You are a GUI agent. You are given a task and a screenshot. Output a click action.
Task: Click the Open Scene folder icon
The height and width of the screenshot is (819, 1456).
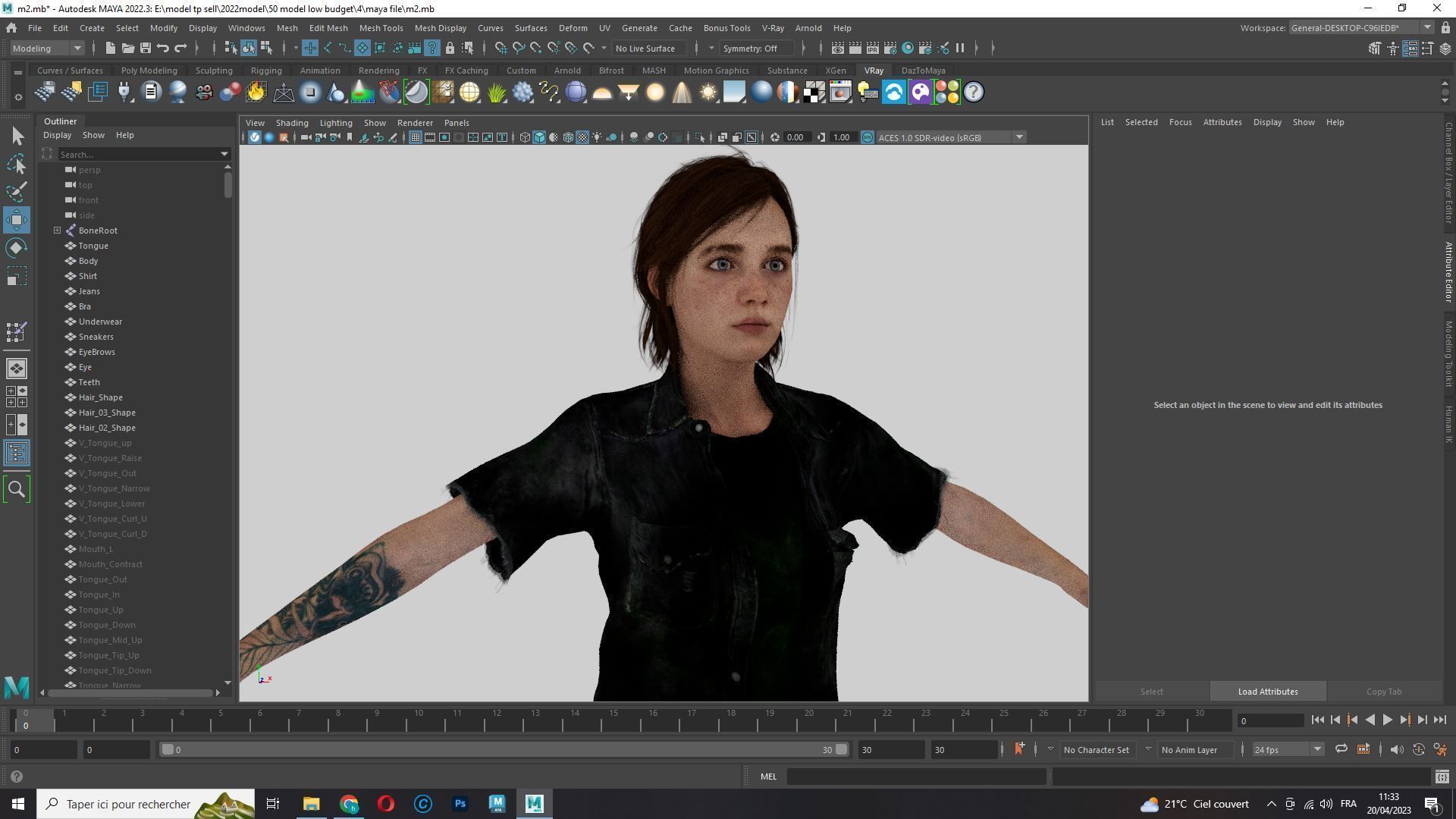pyautogui.click(x=127, y=48)
